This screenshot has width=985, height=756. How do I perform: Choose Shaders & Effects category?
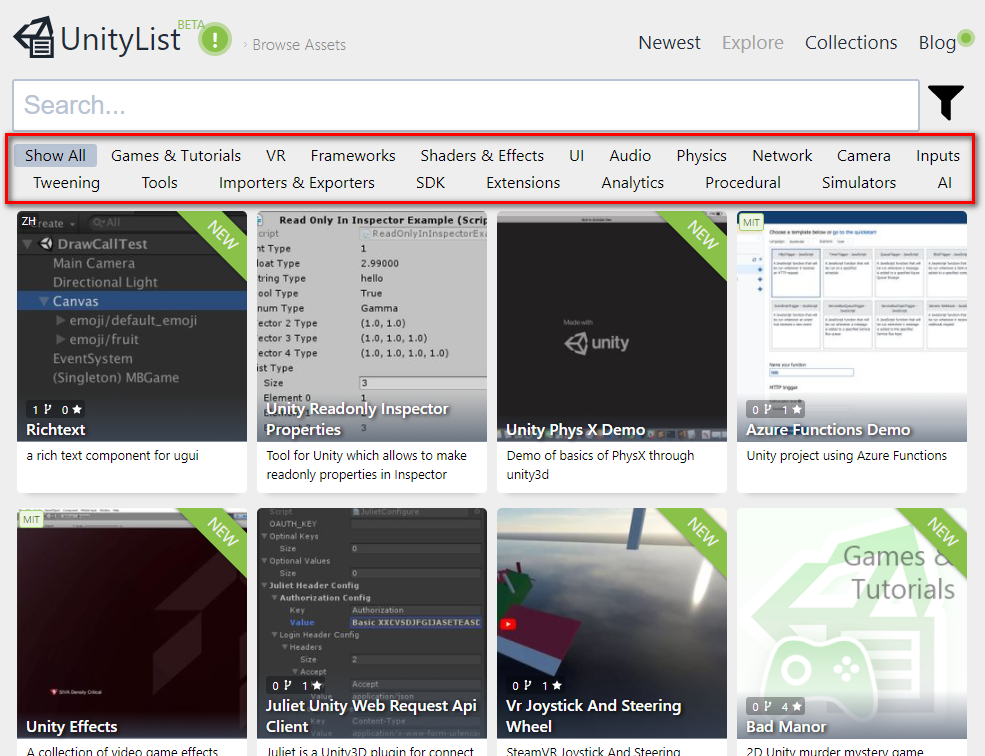pos(482,155)
